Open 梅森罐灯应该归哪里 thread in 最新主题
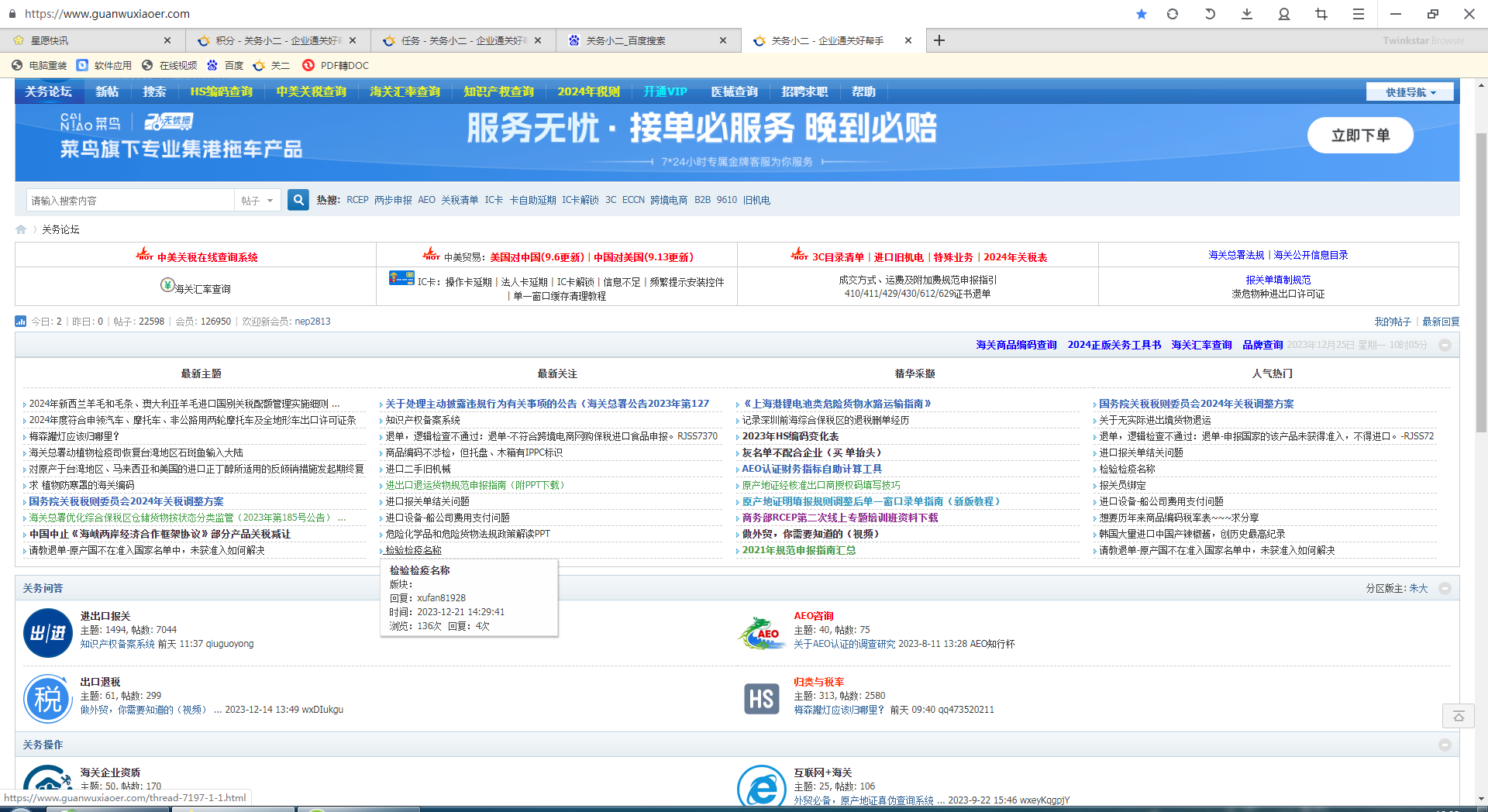Image resolution: width=1488 pixels, height=812 pixels. pyautogui.click(x=74, y=436)
